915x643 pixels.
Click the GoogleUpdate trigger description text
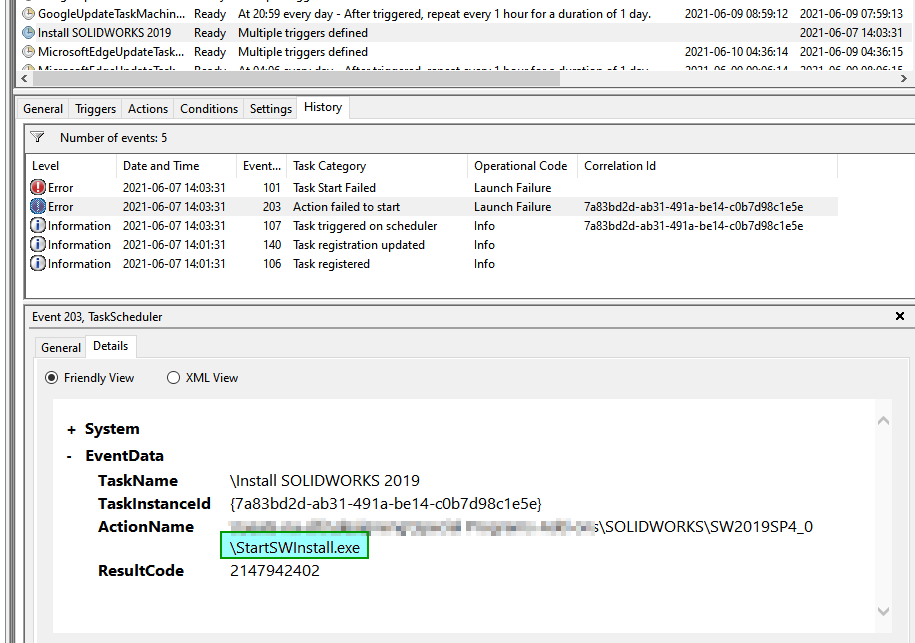click(x=444, y=13)
